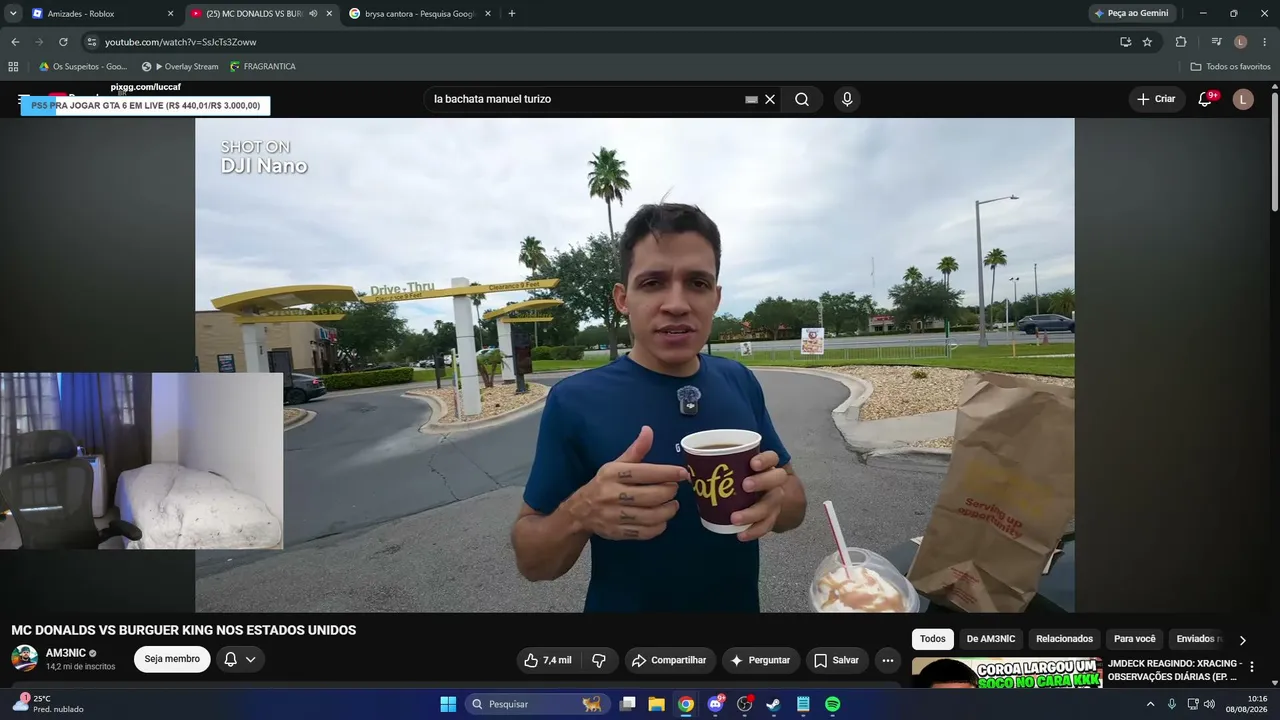Open Steam from the taskbar
The width and height of the screenshot is (1280, 720).
coord(773,704)
